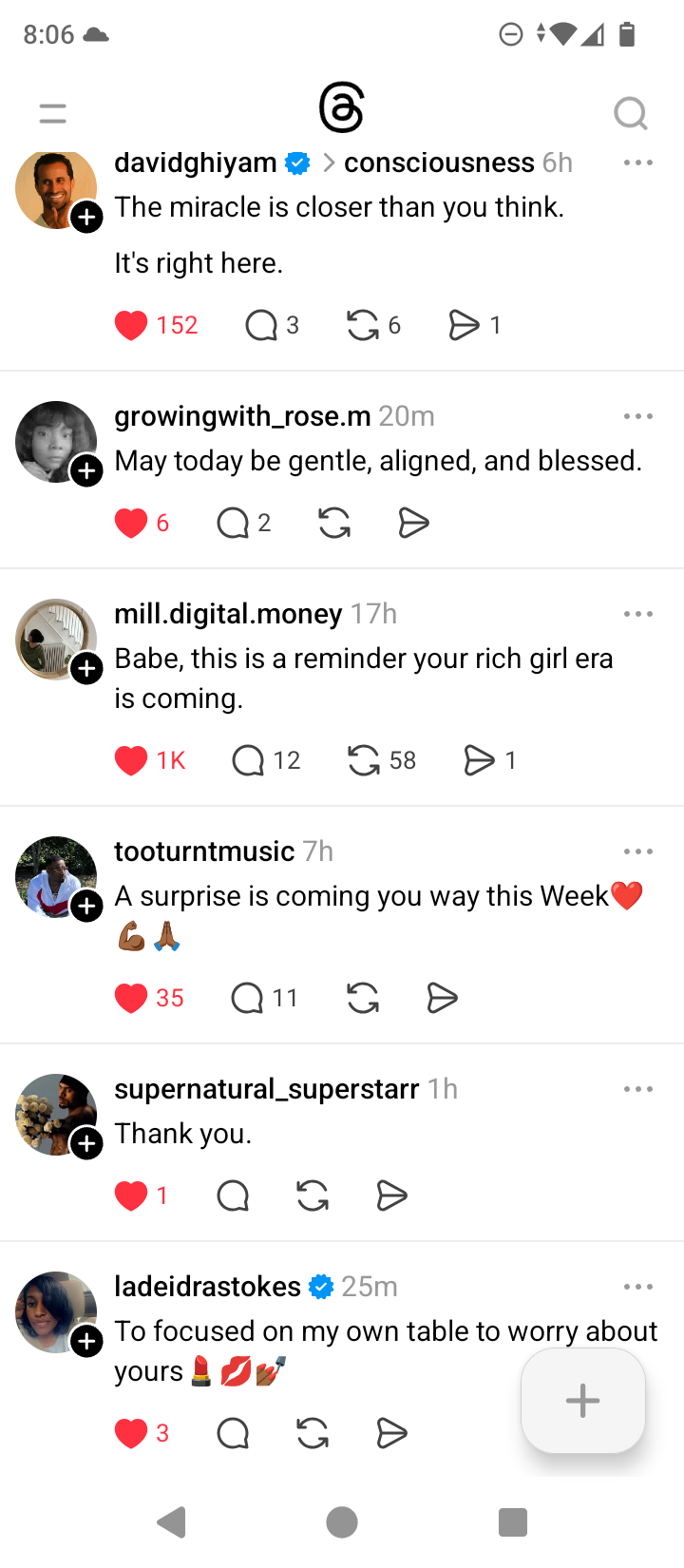Tap mill.digital.money's profile picture
The height and width of the screenshot is (1568, 684).
tap(54, 638)
